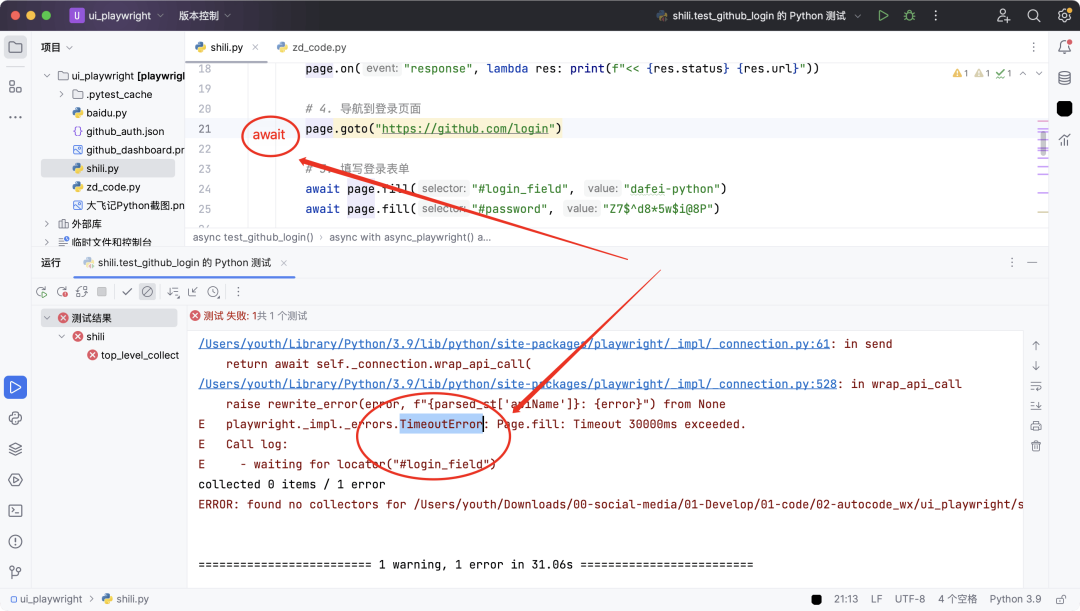Stop the running test process
The width and height of the screenshot is (1080, 611).
coord(102,292)
